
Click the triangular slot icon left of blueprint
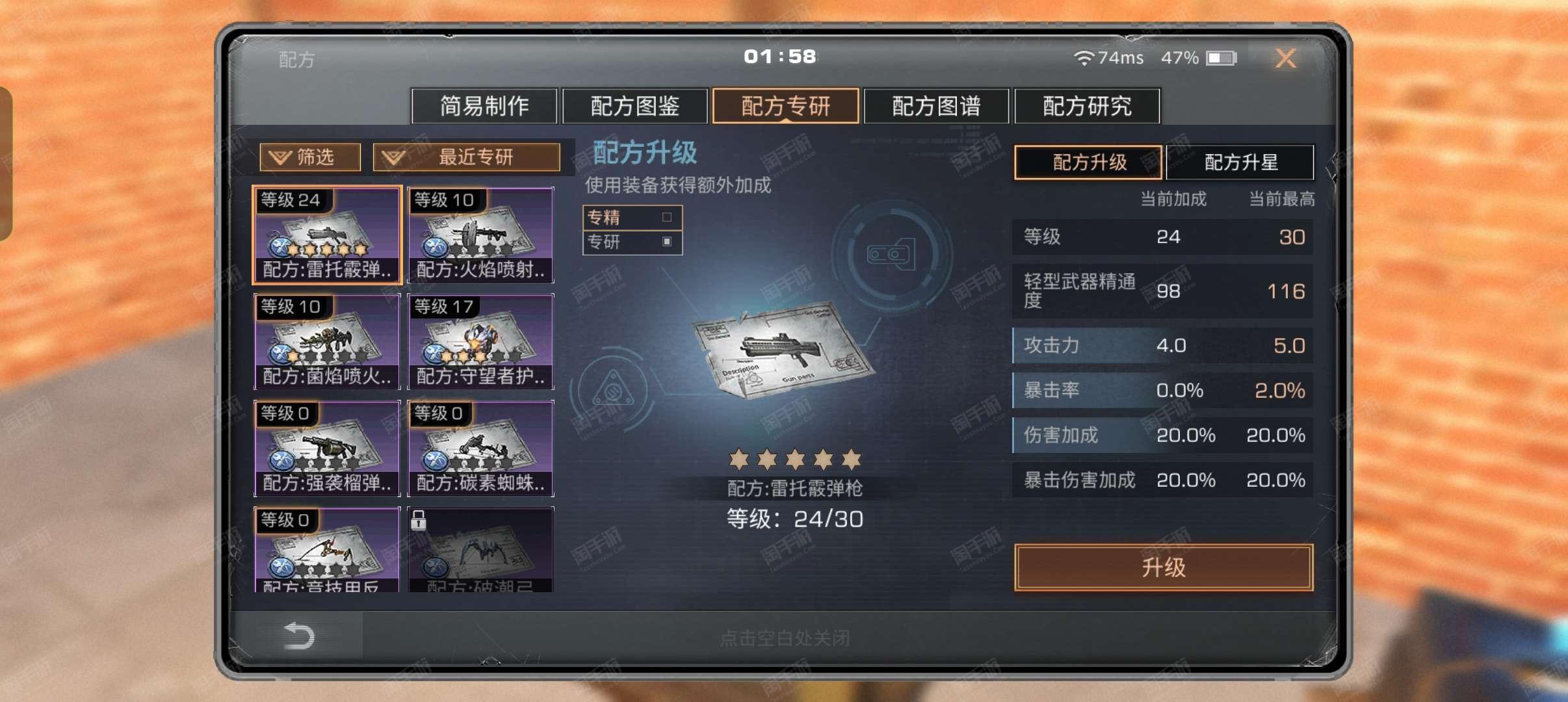612,390
